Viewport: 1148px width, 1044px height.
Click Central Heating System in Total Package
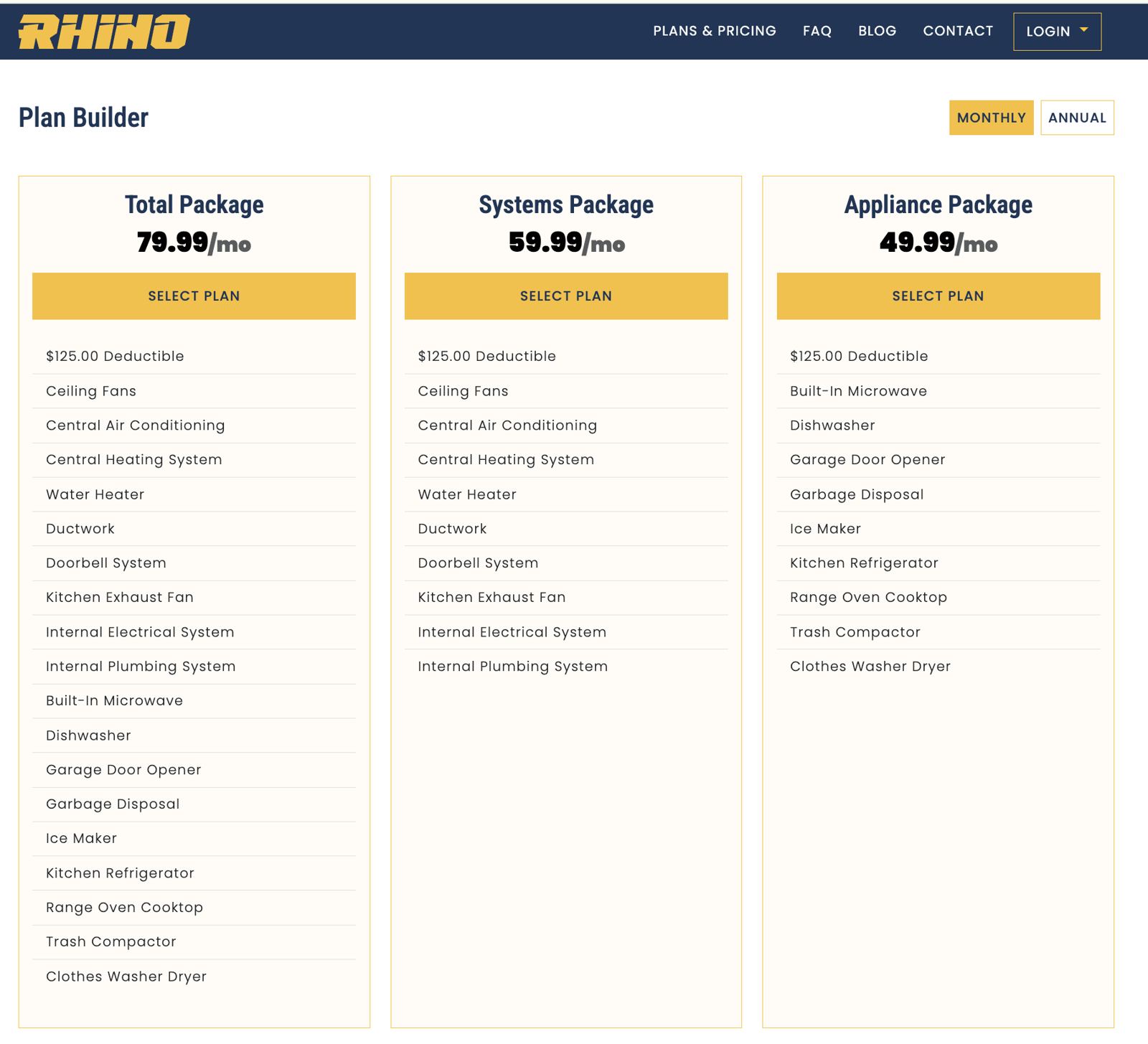pos(194,460)
